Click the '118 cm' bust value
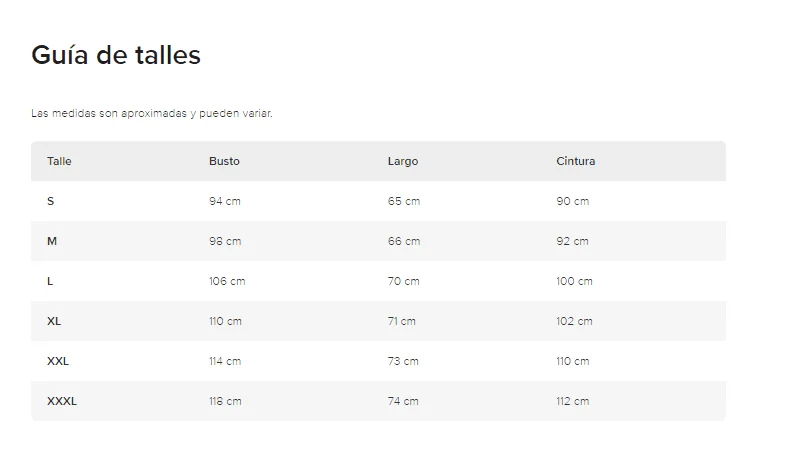 click(225, 401)
